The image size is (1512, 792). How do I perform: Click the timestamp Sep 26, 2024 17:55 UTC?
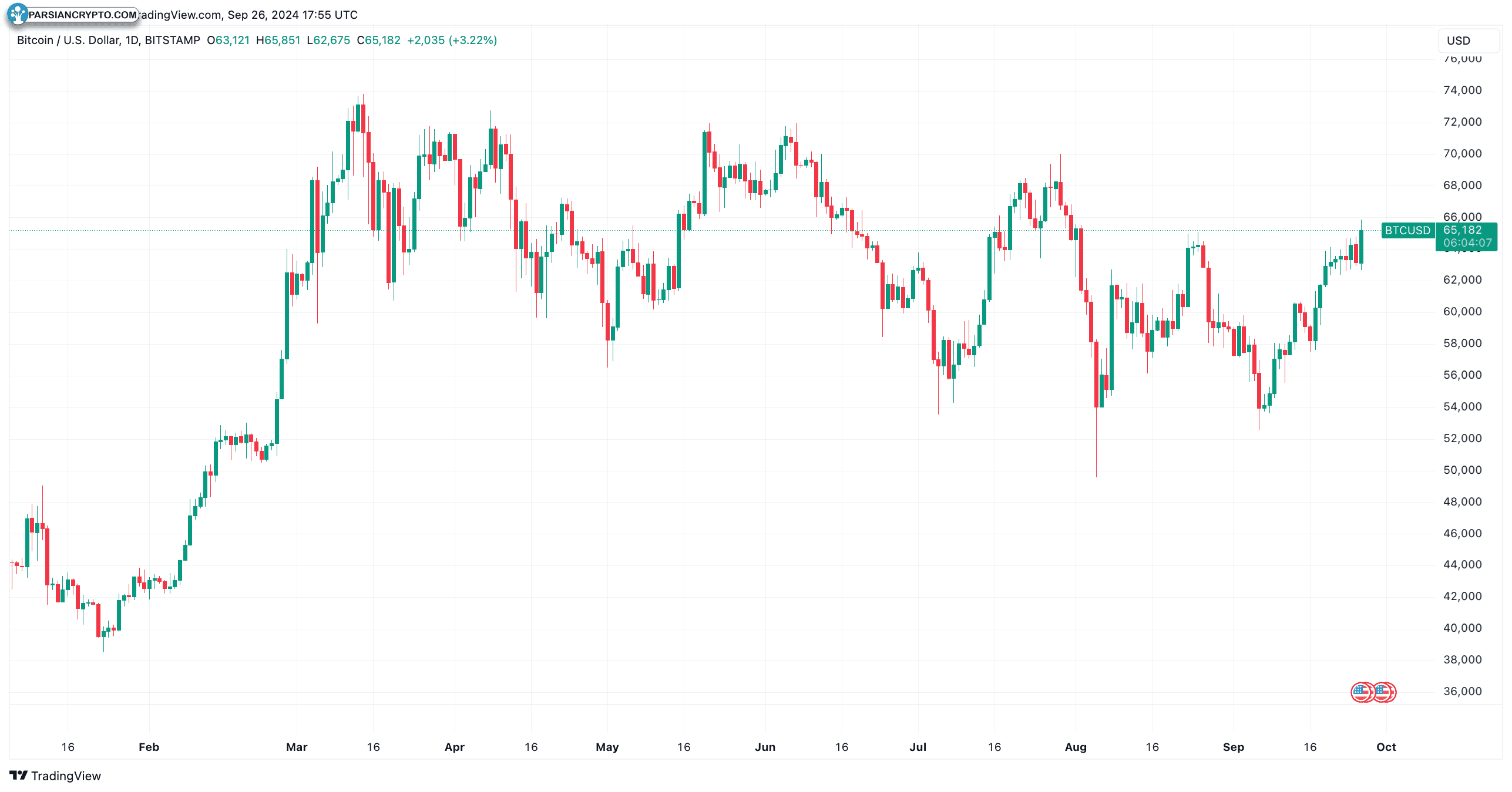pos(293,15)
